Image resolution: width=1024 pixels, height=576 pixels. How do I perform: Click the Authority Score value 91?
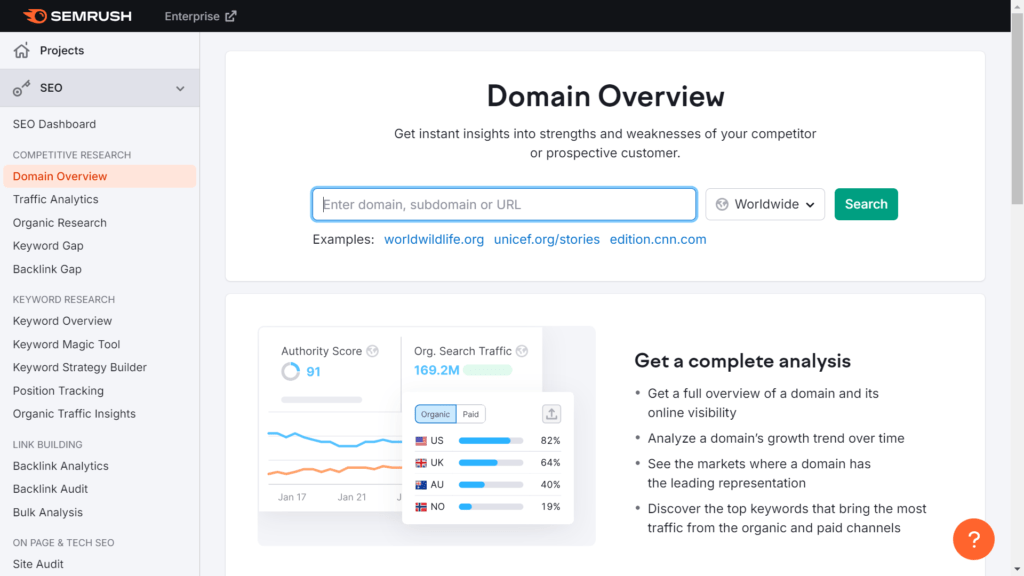(x=313, y=372)
